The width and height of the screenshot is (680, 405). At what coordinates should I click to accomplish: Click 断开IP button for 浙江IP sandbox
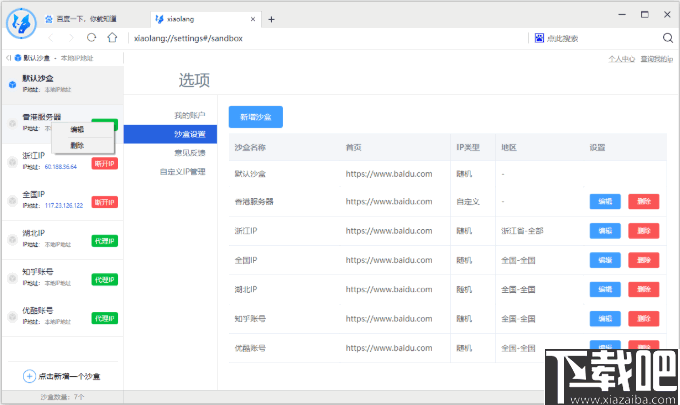(x=105, y=163)
